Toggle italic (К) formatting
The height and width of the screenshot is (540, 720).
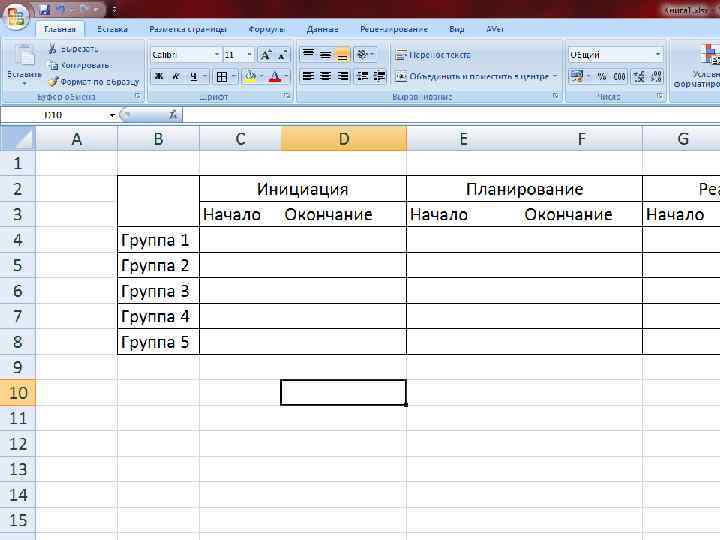(176, 76)
